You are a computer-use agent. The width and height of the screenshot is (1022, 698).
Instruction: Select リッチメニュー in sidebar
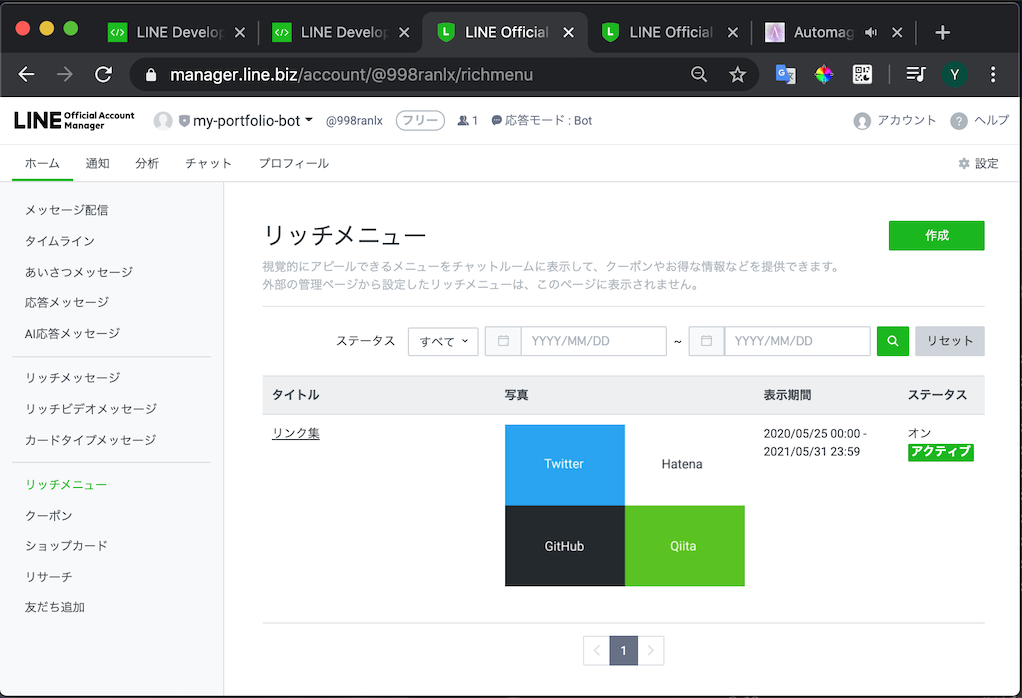[66, 485]
